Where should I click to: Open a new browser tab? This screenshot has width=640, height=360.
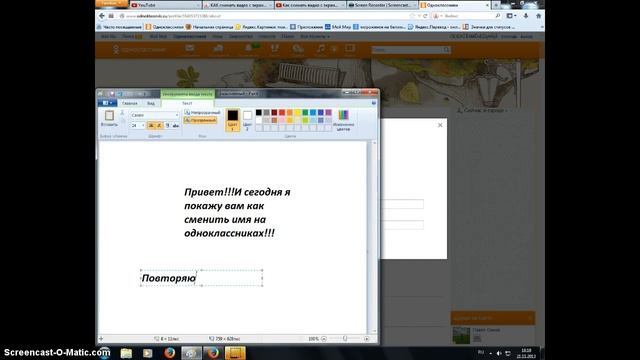(496, 5)
